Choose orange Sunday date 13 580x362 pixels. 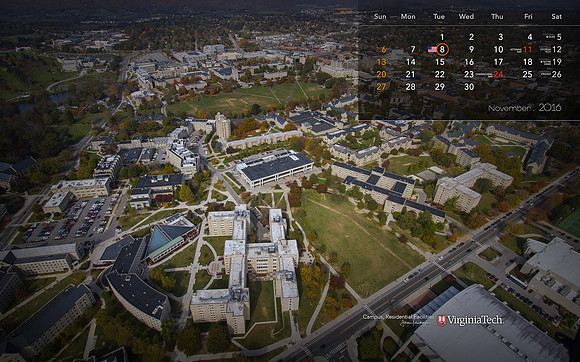point(381,62)
